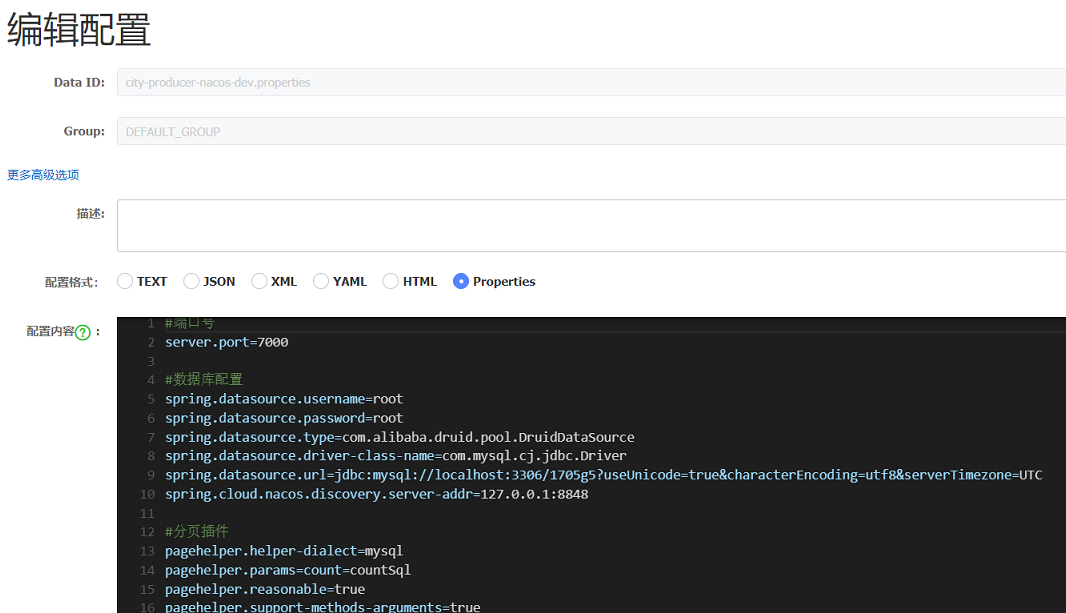
Task: Select the Properties format radio button
Action: click(461, 281)
